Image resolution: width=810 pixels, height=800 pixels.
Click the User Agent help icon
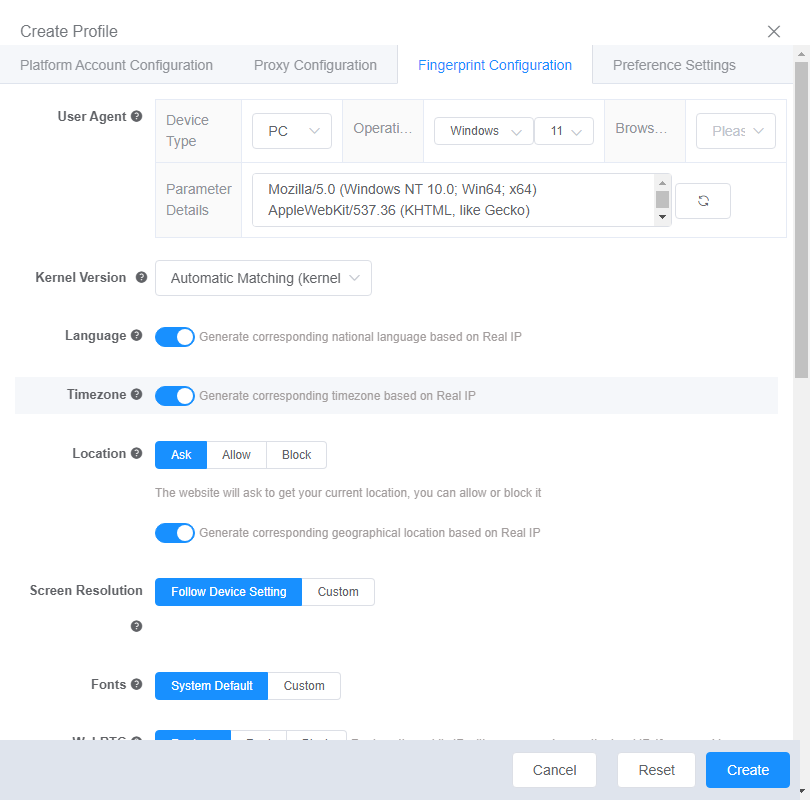coord(137,117)
